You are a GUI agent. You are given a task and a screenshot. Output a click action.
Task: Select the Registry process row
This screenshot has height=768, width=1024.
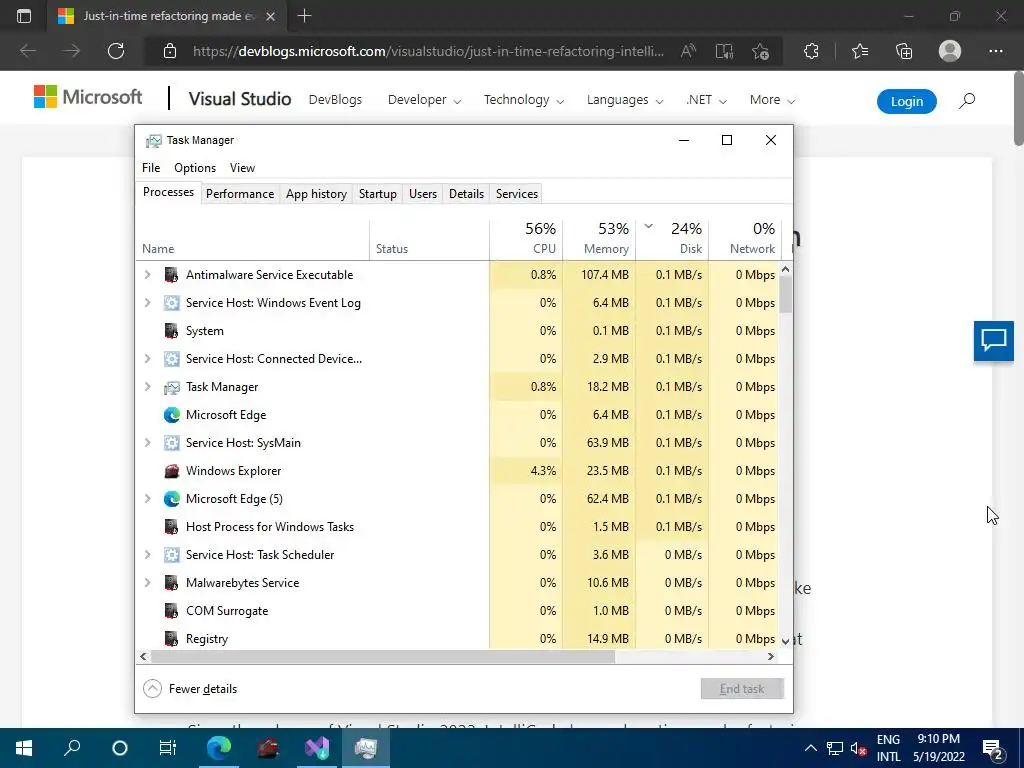click(457, 638)
